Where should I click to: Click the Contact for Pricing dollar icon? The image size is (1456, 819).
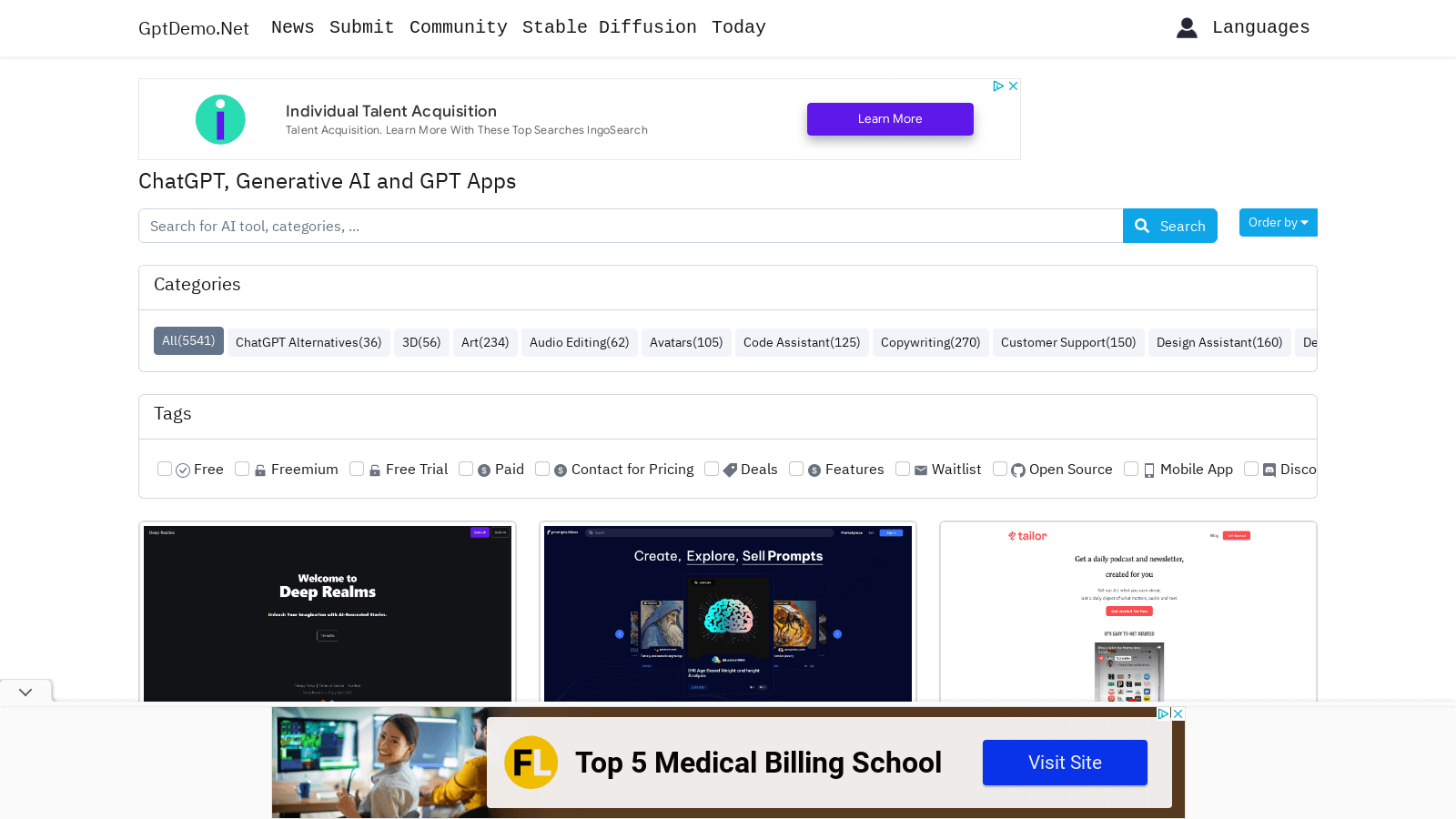tap(561, 470)
